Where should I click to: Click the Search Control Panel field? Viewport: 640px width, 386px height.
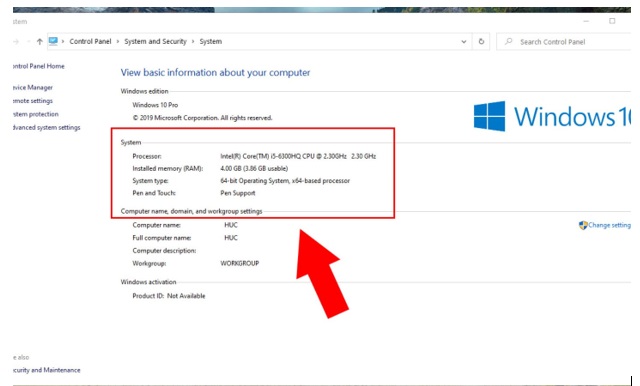coord(563,42)
